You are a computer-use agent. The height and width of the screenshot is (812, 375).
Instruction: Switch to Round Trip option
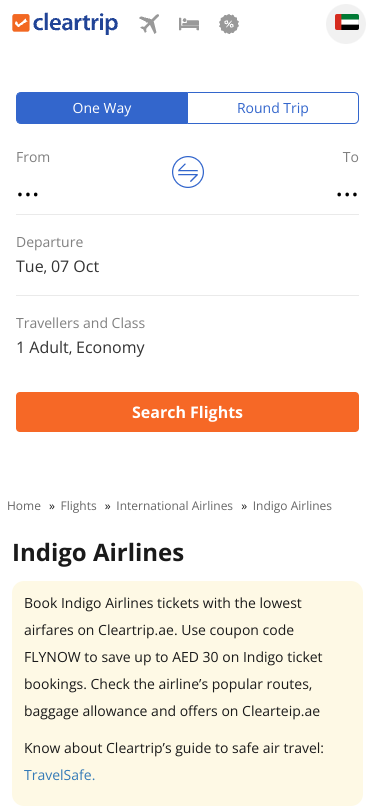click(273, 108)
